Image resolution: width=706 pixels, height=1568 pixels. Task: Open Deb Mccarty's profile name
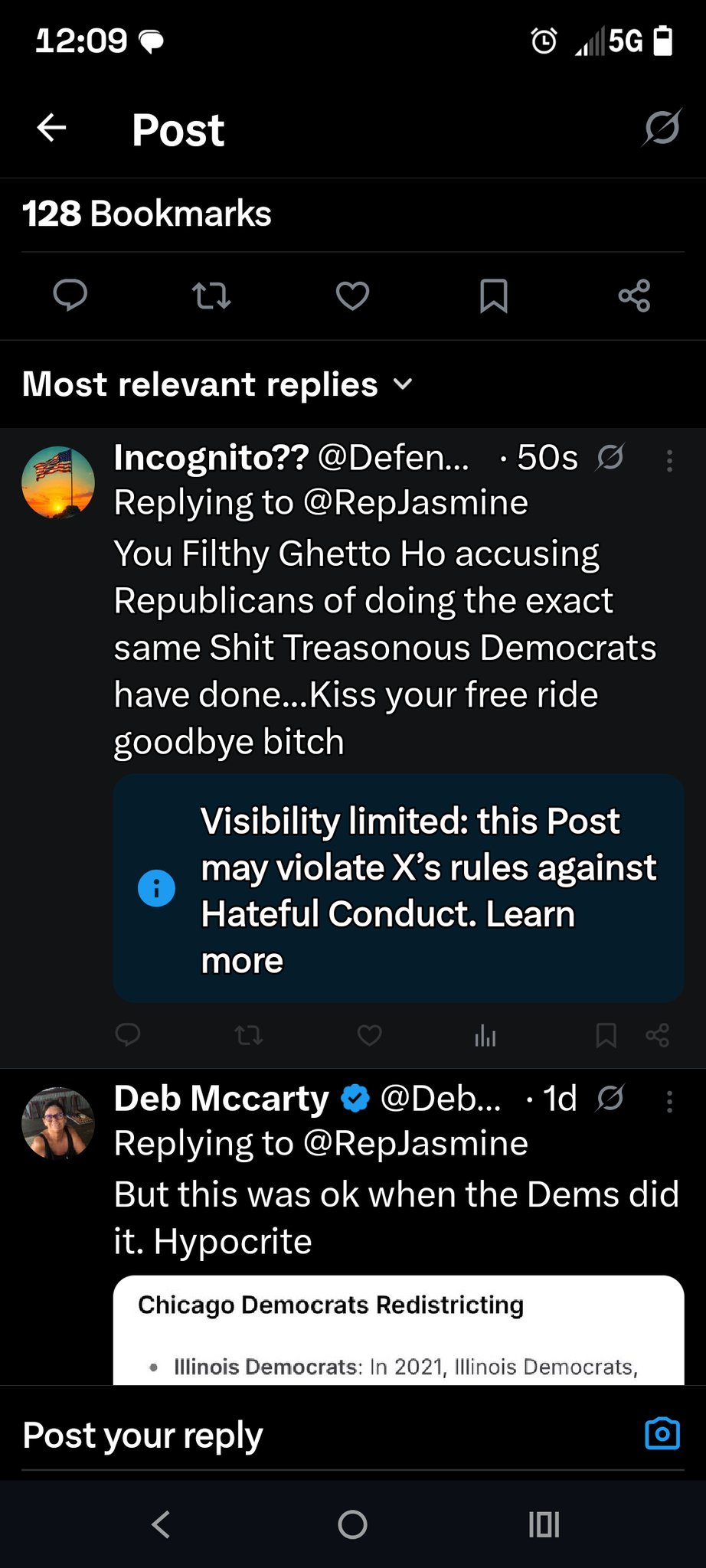(221, 1099)
